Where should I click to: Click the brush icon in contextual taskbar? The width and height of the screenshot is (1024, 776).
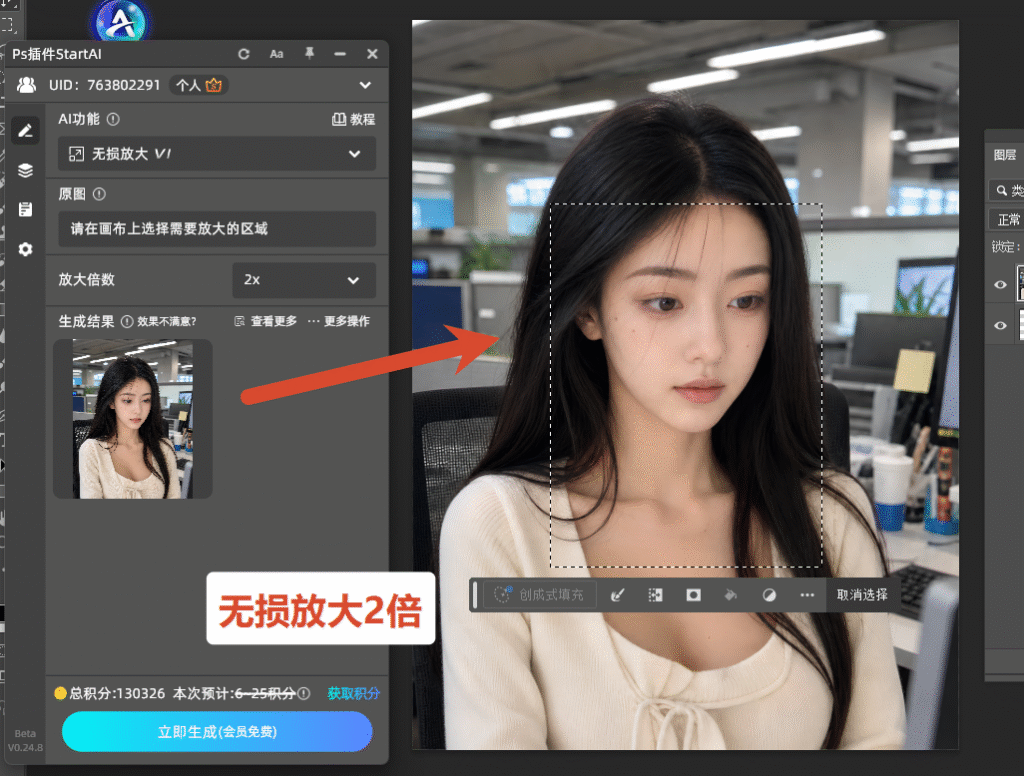(617, 594)
